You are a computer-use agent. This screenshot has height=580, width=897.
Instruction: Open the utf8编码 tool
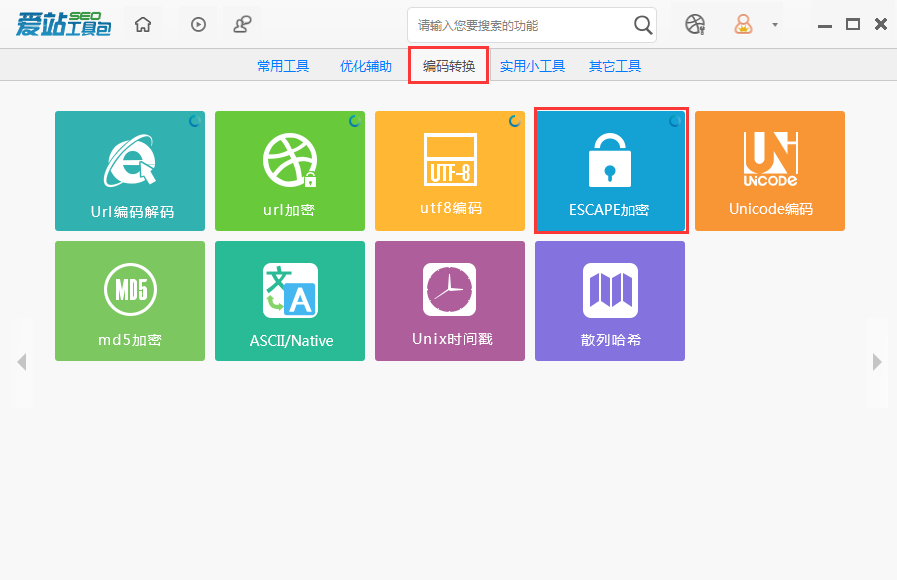[449, 170]
